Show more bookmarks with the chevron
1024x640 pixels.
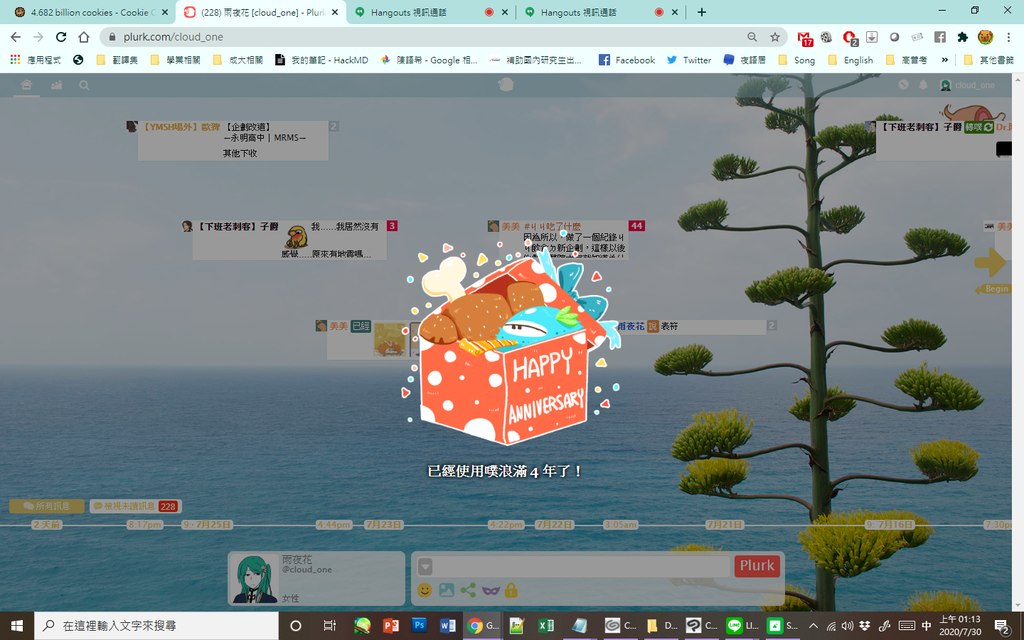(944, 60)
